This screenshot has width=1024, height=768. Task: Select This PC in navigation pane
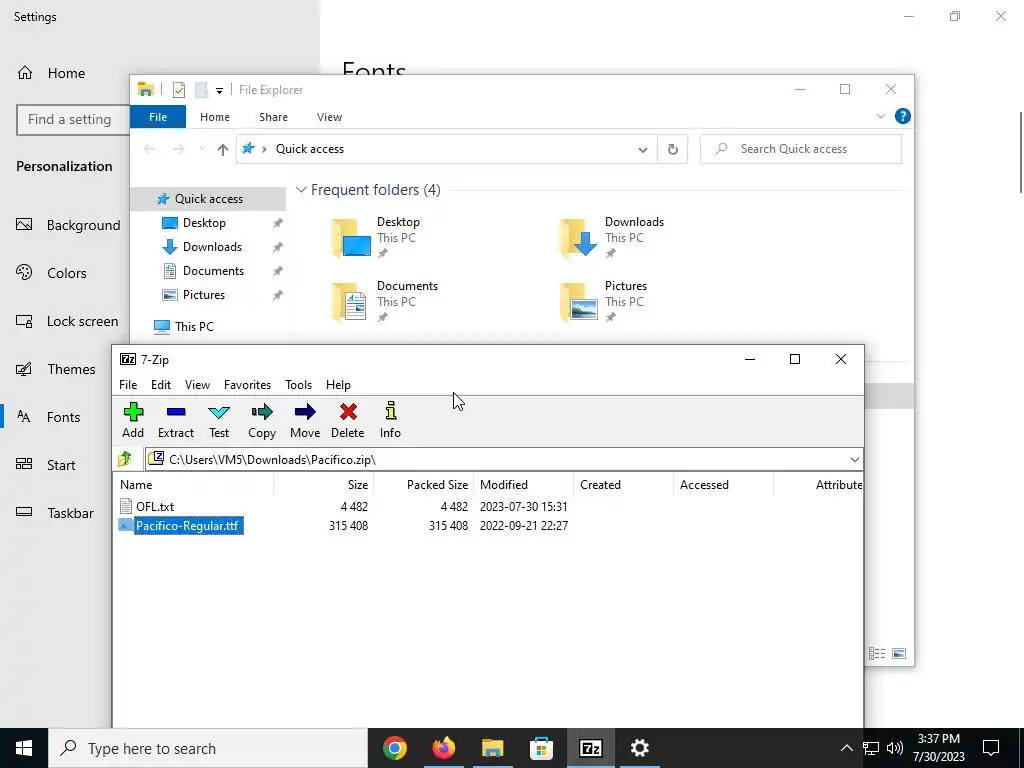coord(194,327)
